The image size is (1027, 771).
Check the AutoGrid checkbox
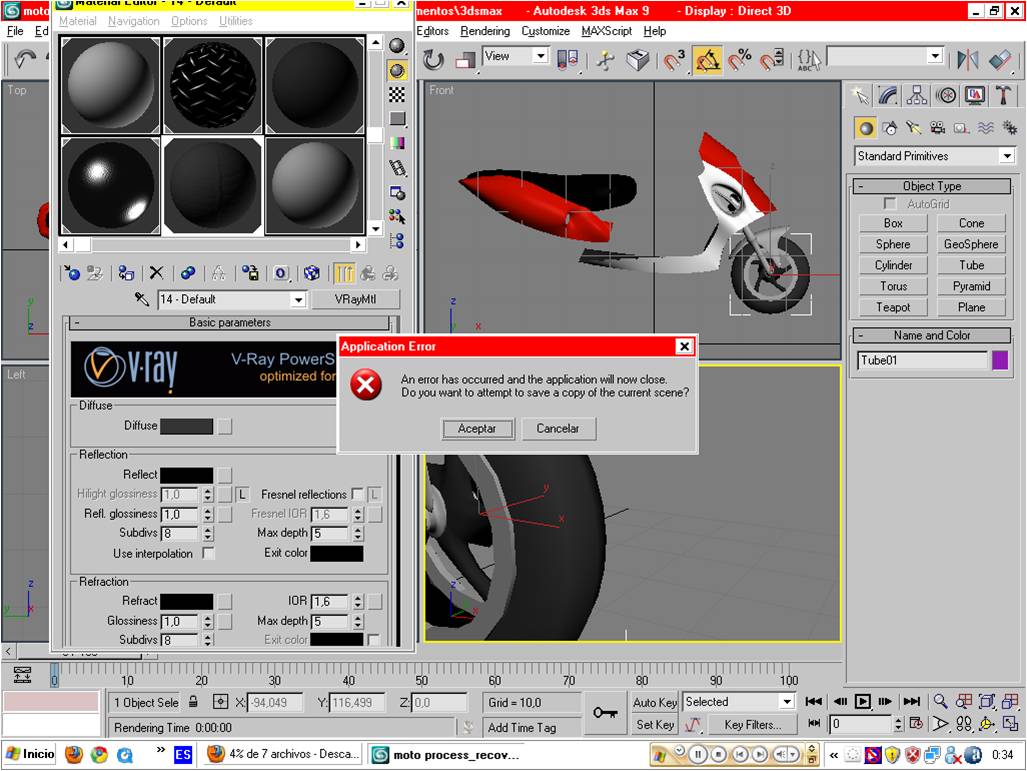(889, 204)
